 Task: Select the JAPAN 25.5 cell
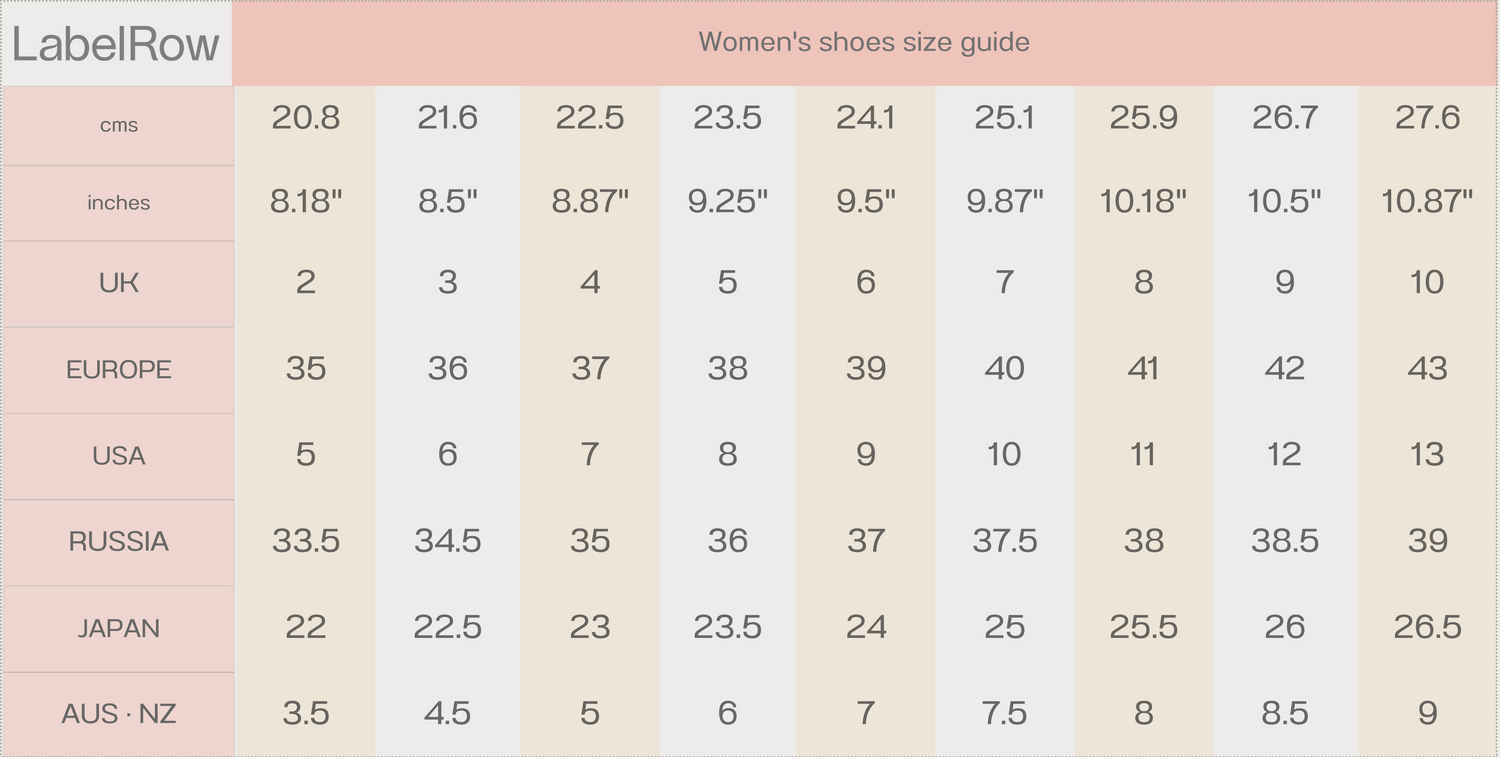pyautogui.click(x=1143, y=627)
